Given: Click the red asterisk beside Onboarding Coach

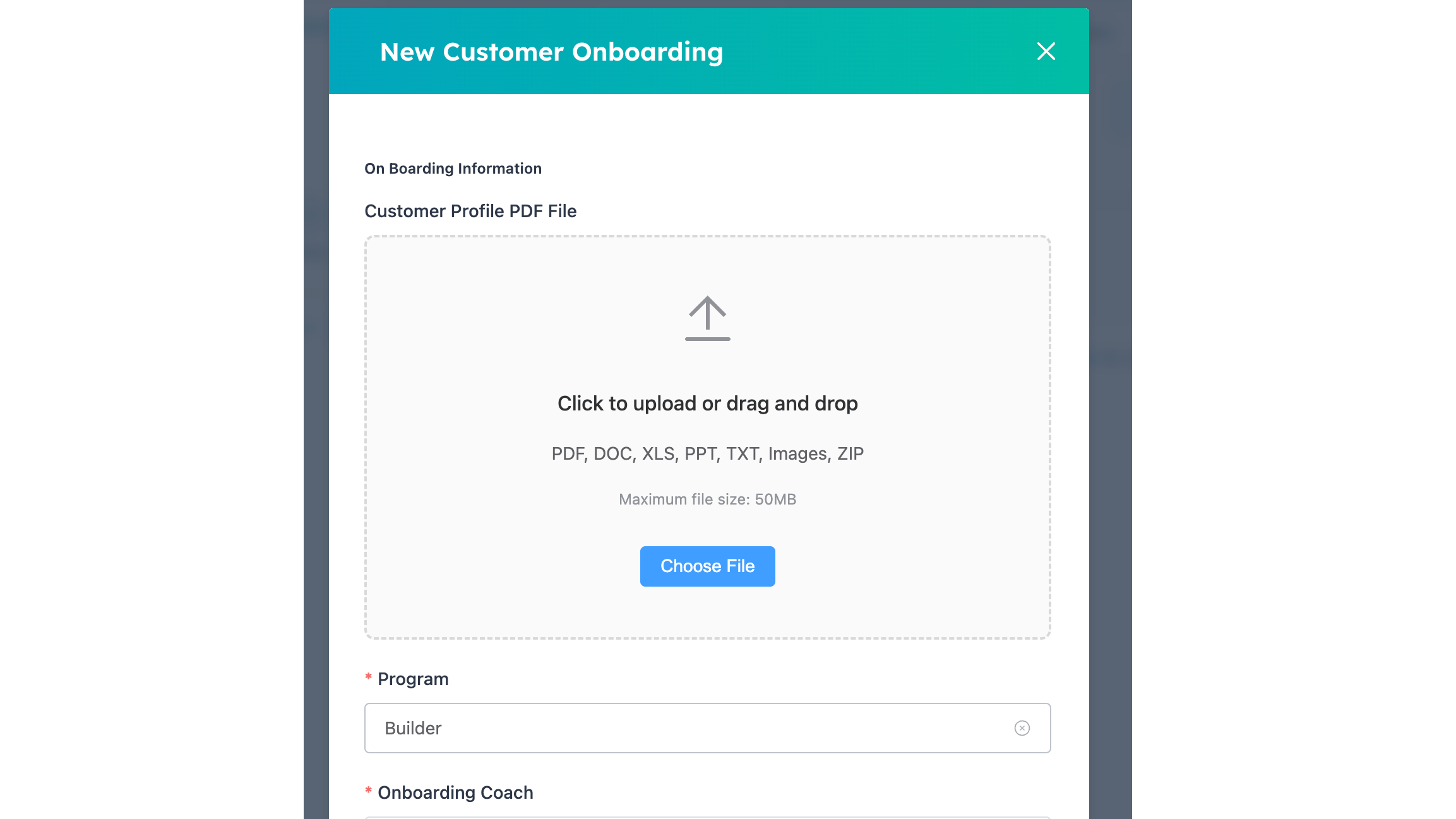Looking at the screenshot, I should (x=368, y=791).
